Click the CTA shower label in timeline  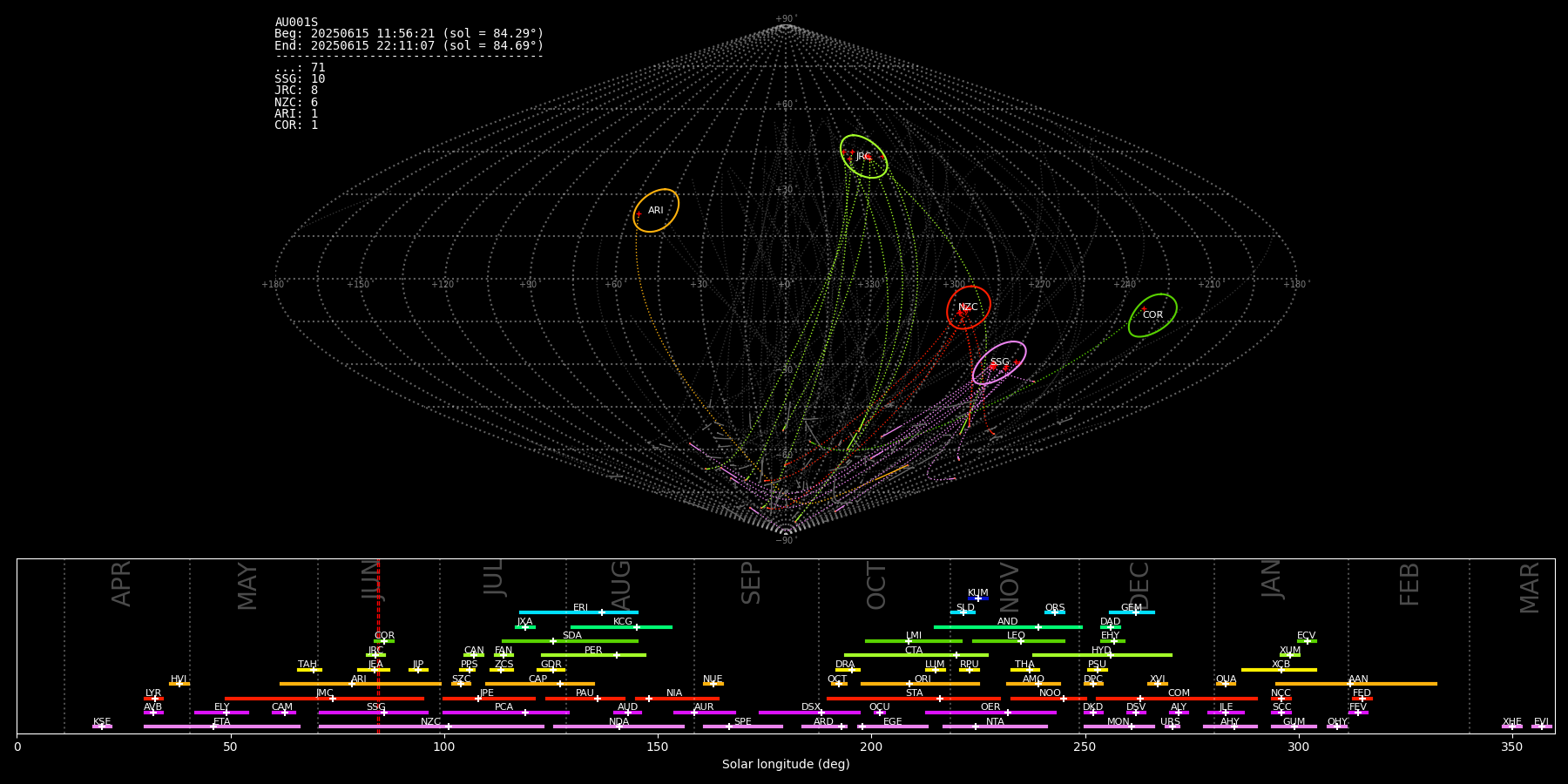coord(913,651)
